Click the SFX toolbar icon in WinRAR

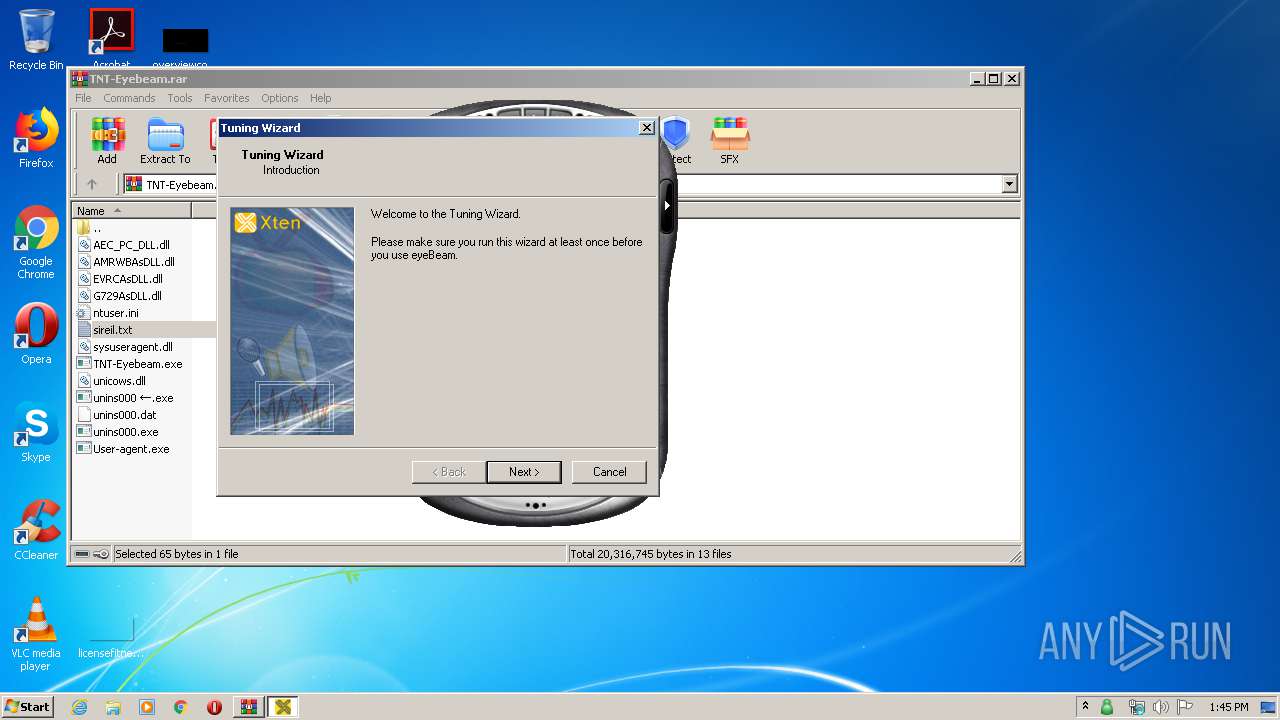pyautogui.click(x=730, y=141)
